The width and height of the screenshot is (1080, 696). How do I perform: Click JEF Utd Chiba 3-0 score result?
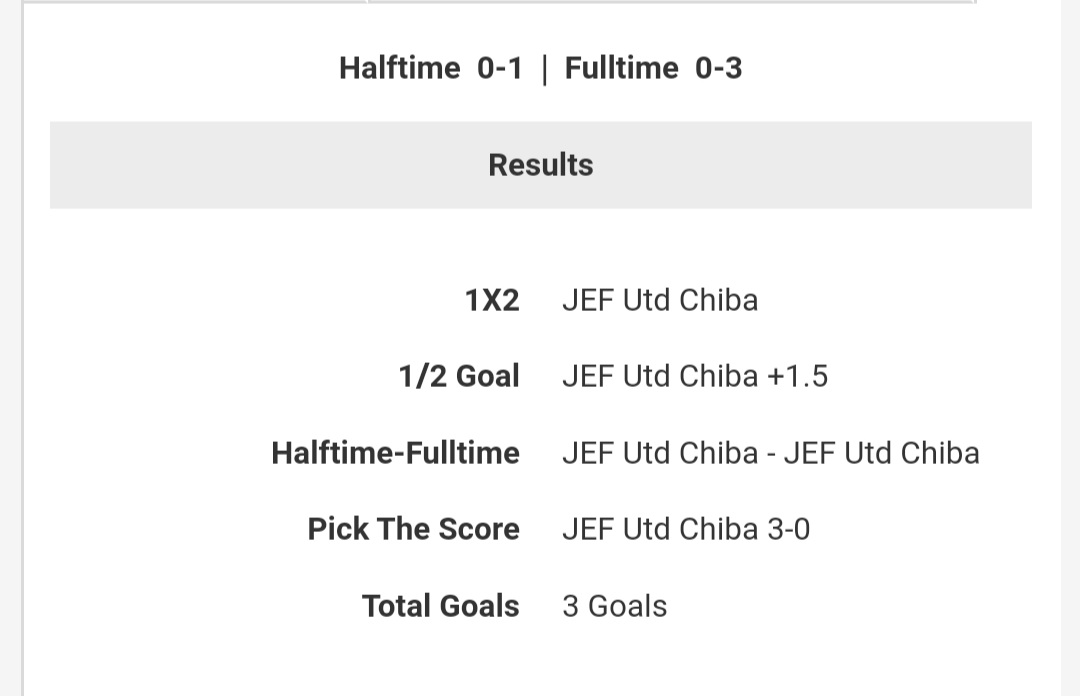pyautogui.click(x=686, y=529)
